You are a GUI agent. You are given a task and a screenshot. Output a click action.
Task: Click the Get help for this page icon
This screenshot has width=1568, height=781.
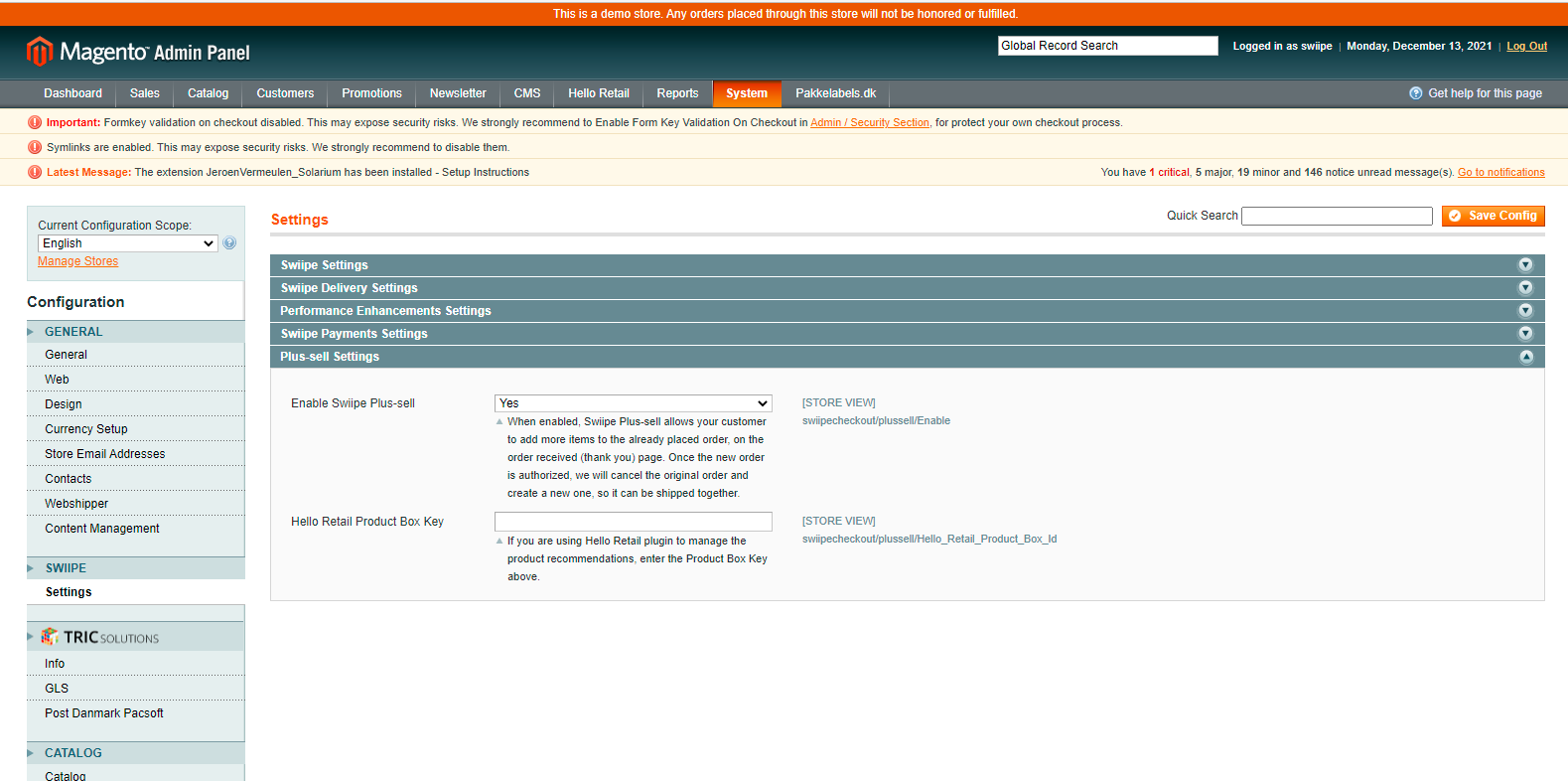click(1416, 93)
